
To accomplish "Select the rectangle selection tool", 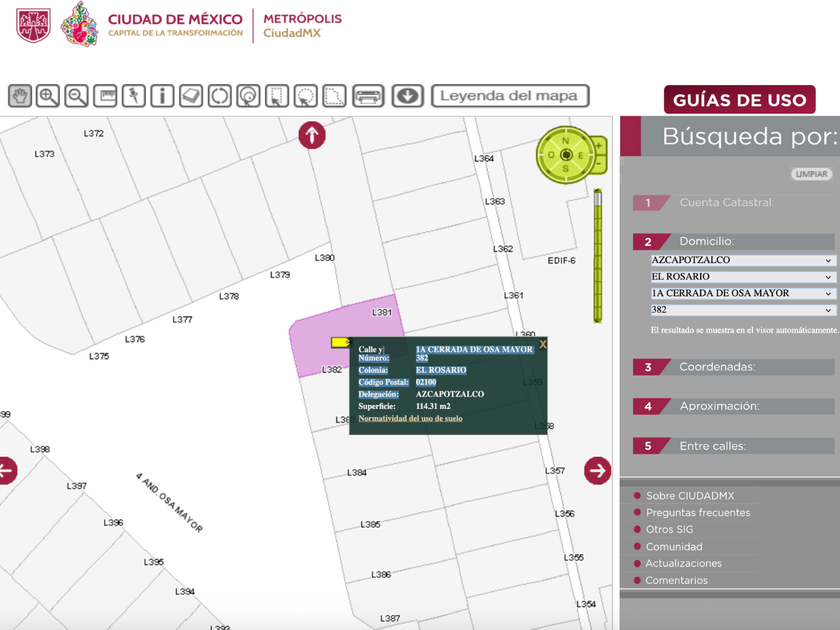I will click(276, 96).
